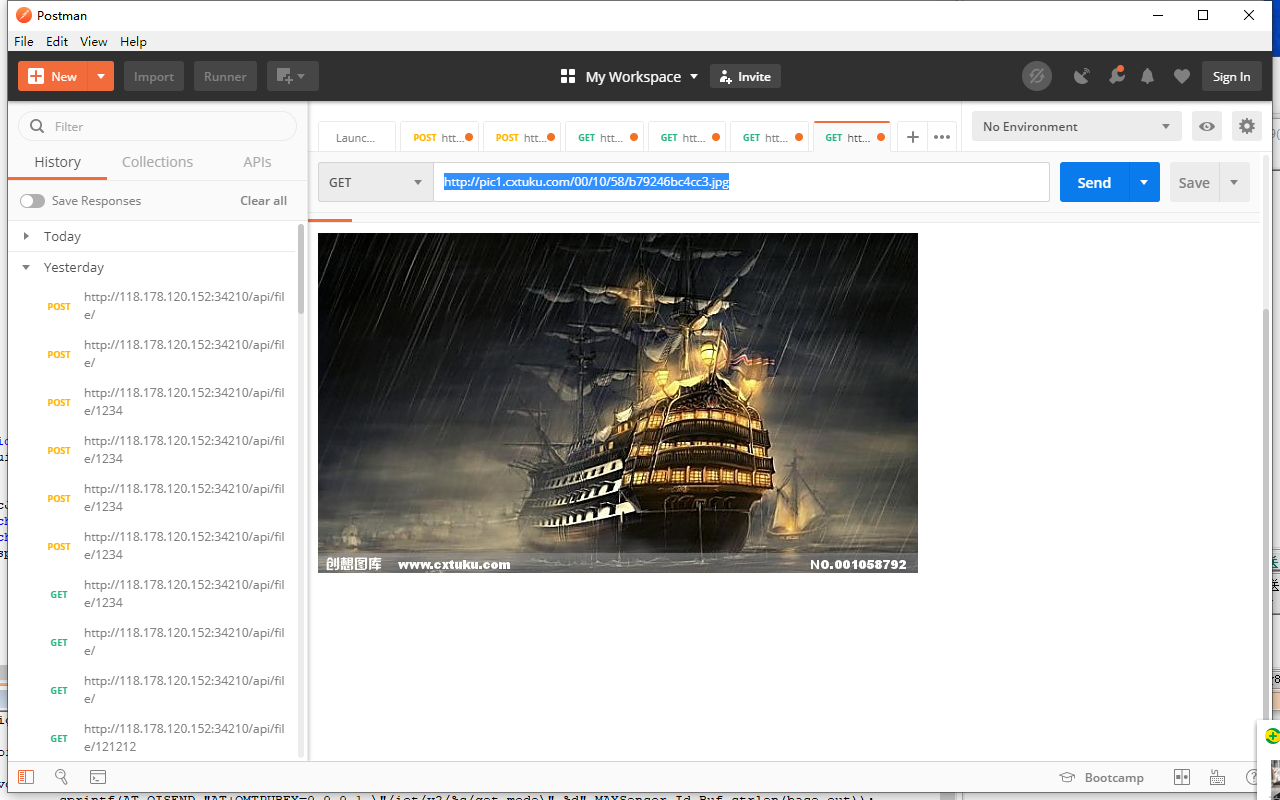Screen dimensions: 1280x800
Task: Switch to the History sidebar tab
Action: click(x=58, y=162)
